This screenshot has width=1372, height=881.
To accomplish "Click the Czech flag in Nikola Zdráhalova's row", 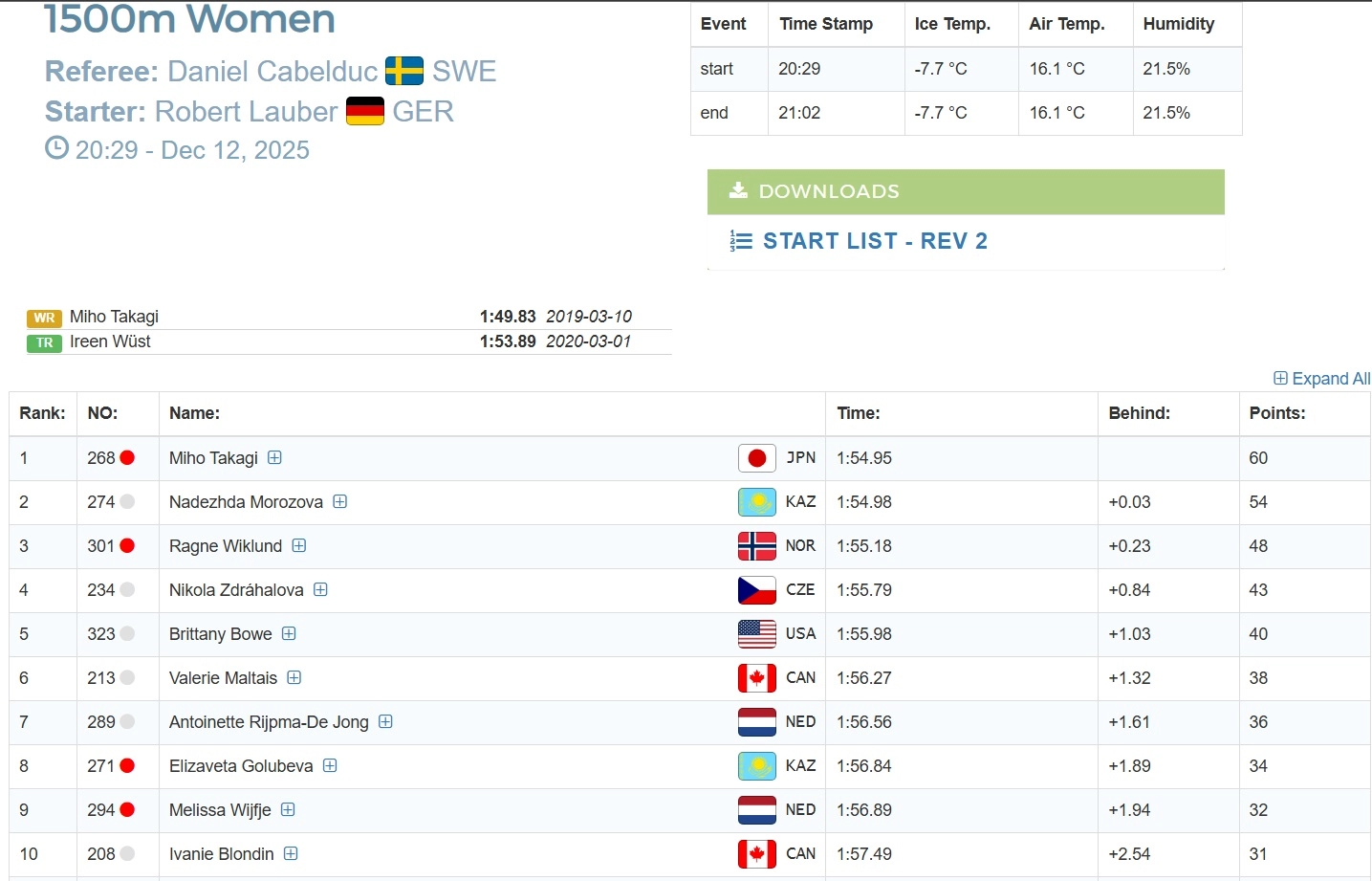I will (x=756, y=590).
